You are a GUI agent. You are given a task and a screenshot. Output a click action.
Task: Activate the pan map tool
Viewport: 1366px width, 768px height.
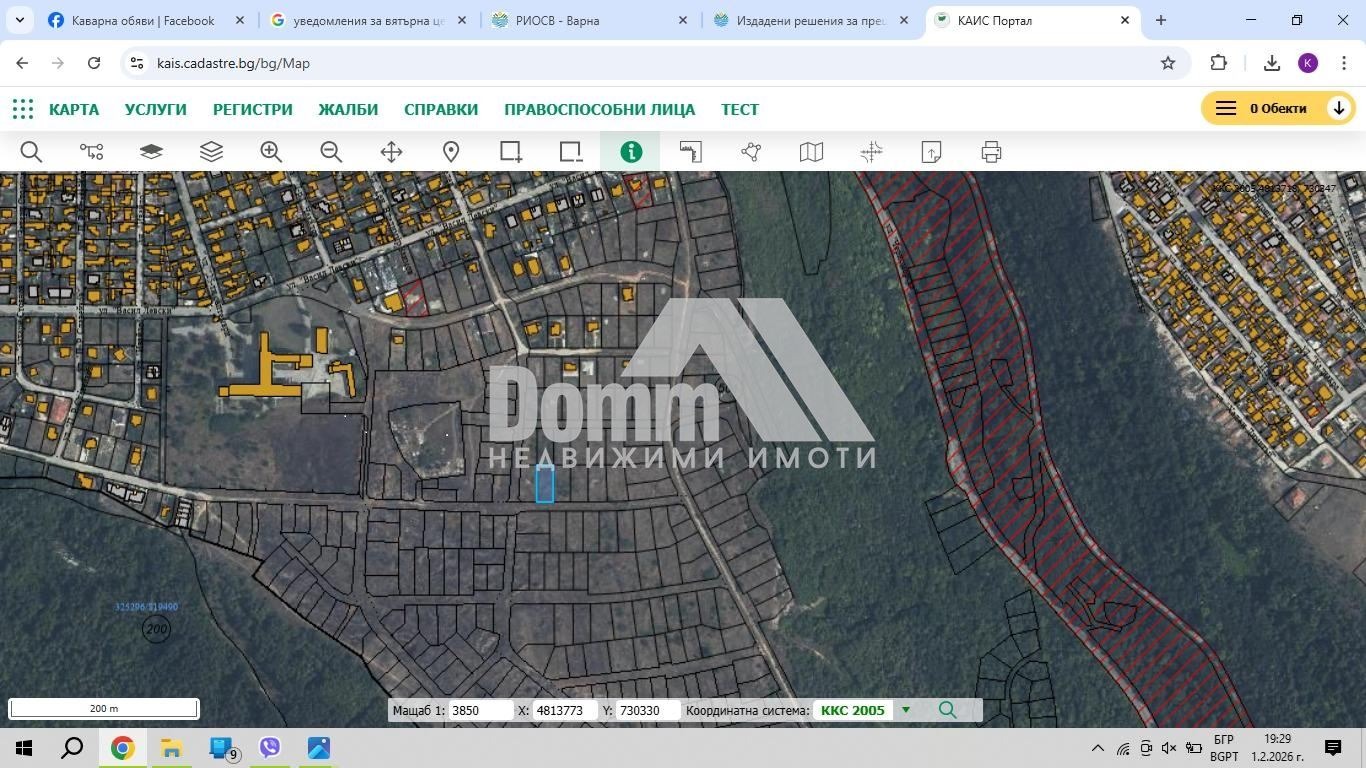pyautogui.click(x=391, y=151)
